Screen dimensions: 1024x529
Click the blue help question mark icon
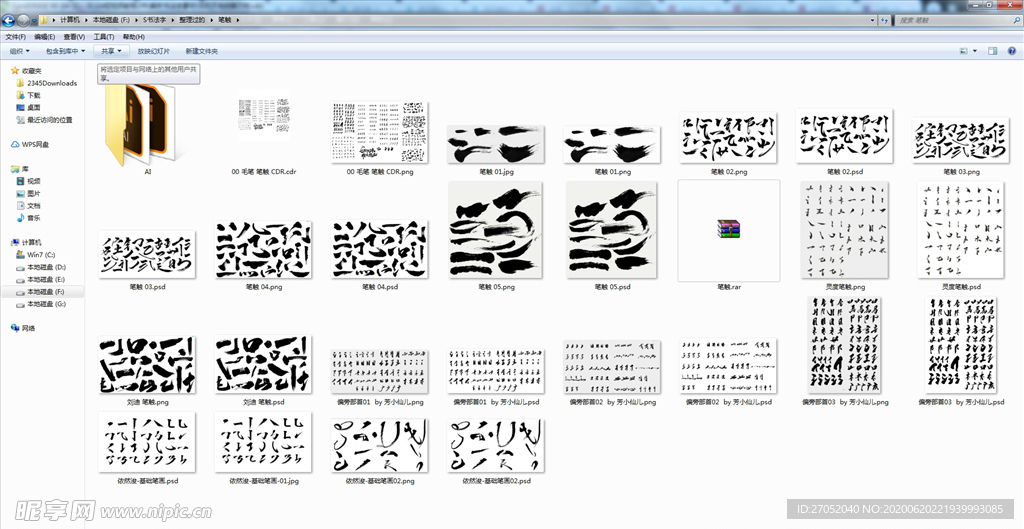coord(1011,50)
